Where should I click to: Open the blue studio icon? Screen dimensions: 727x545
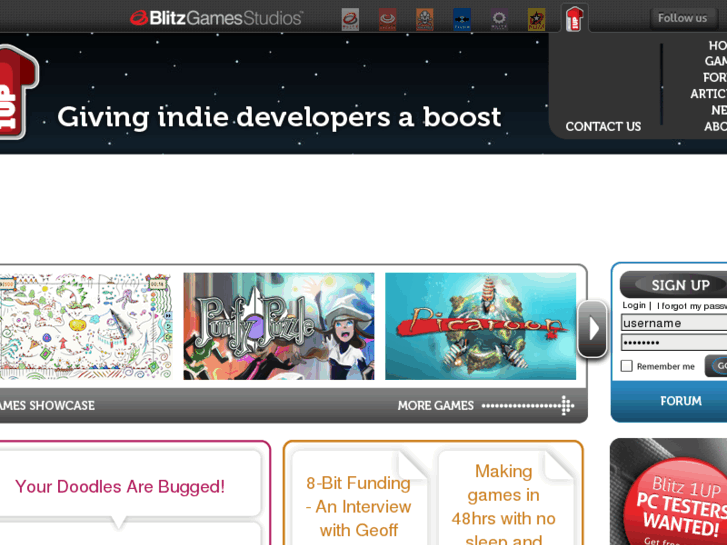[462, 19]
